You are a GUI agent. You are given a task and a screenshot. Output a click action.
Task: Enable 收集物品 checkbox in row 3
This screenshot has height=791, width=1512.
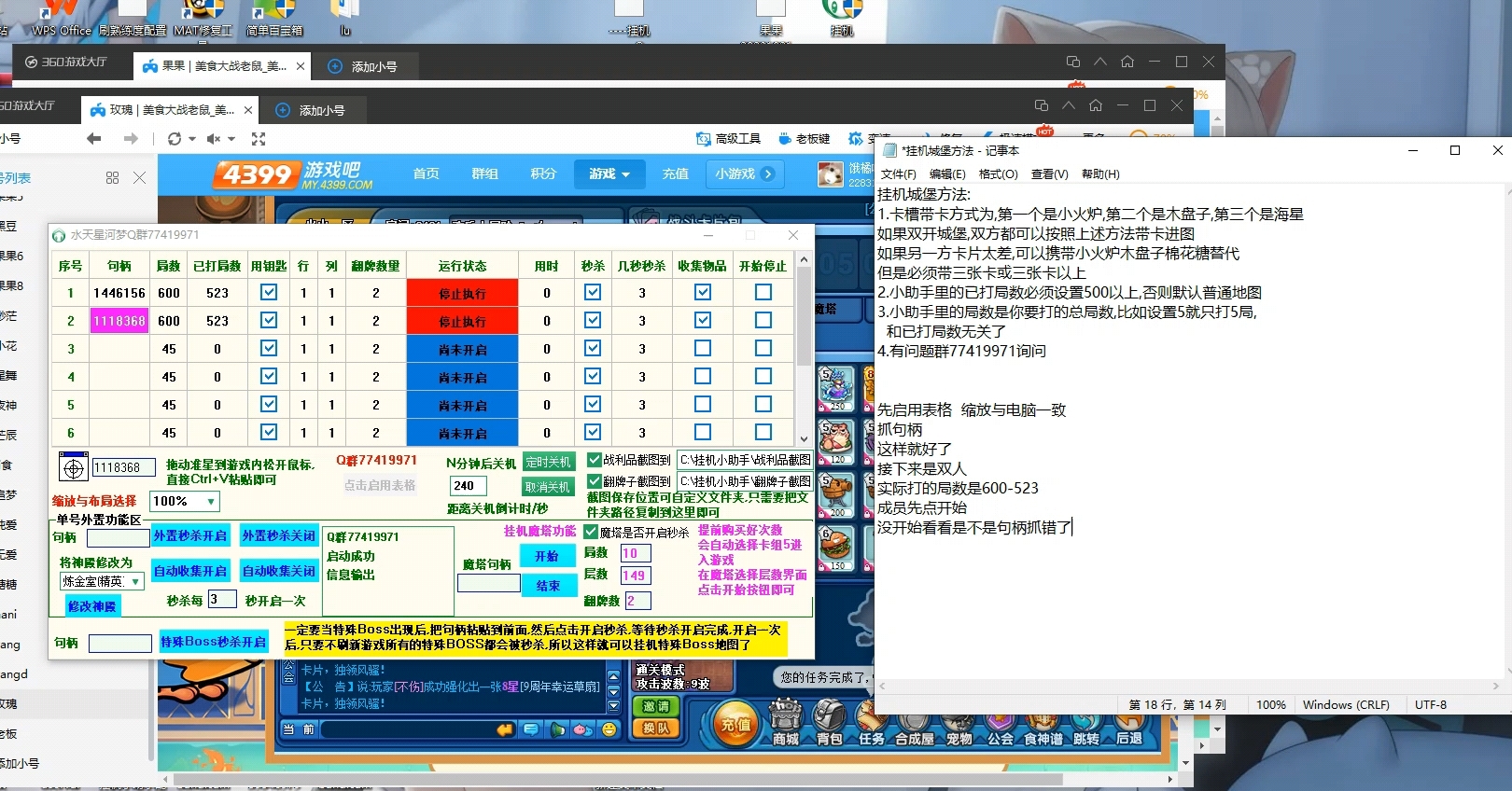[703, 348]
